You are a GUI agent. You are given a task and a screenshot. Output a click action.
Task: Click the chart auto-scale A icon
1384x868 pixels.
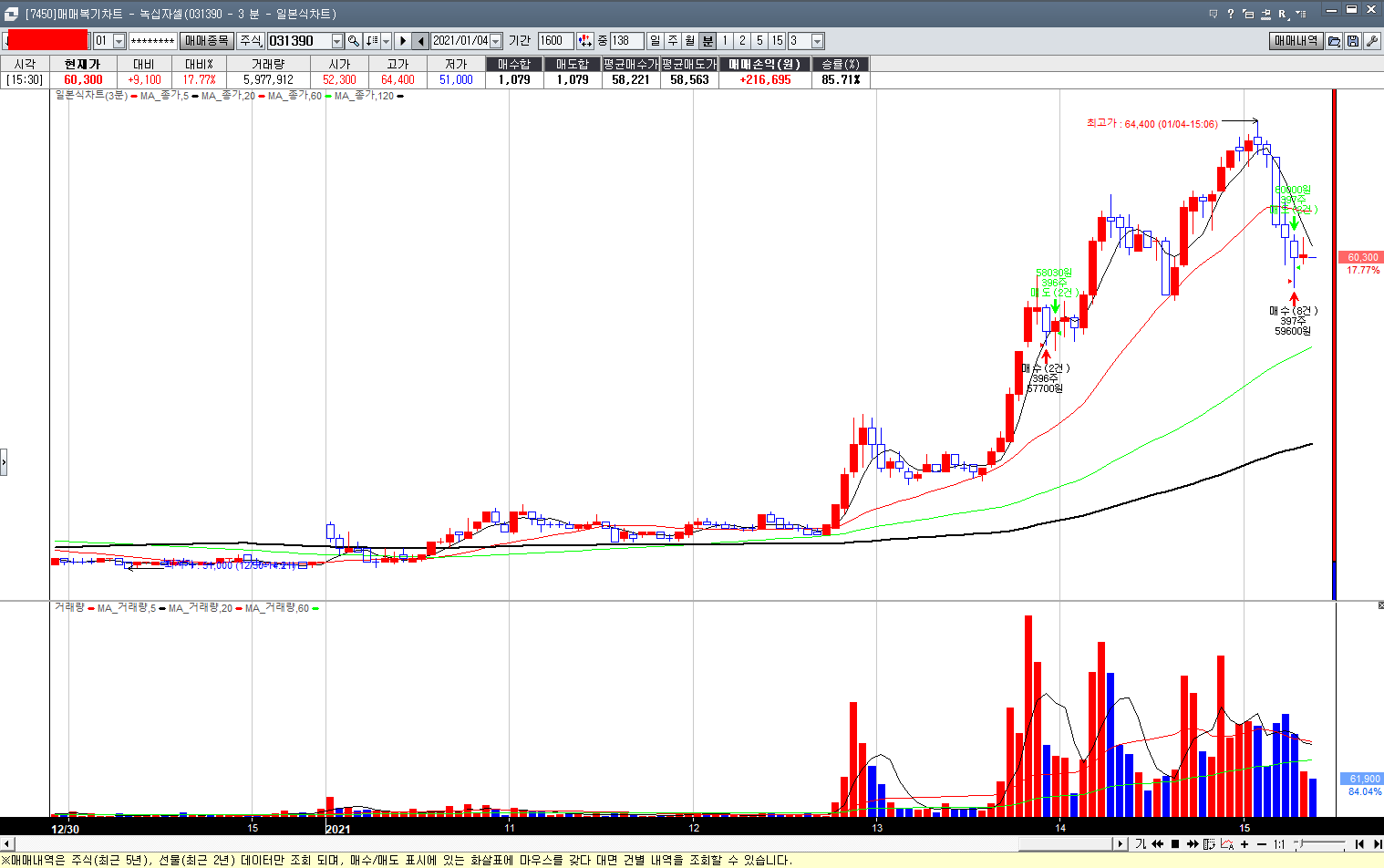coord(1227,844)
